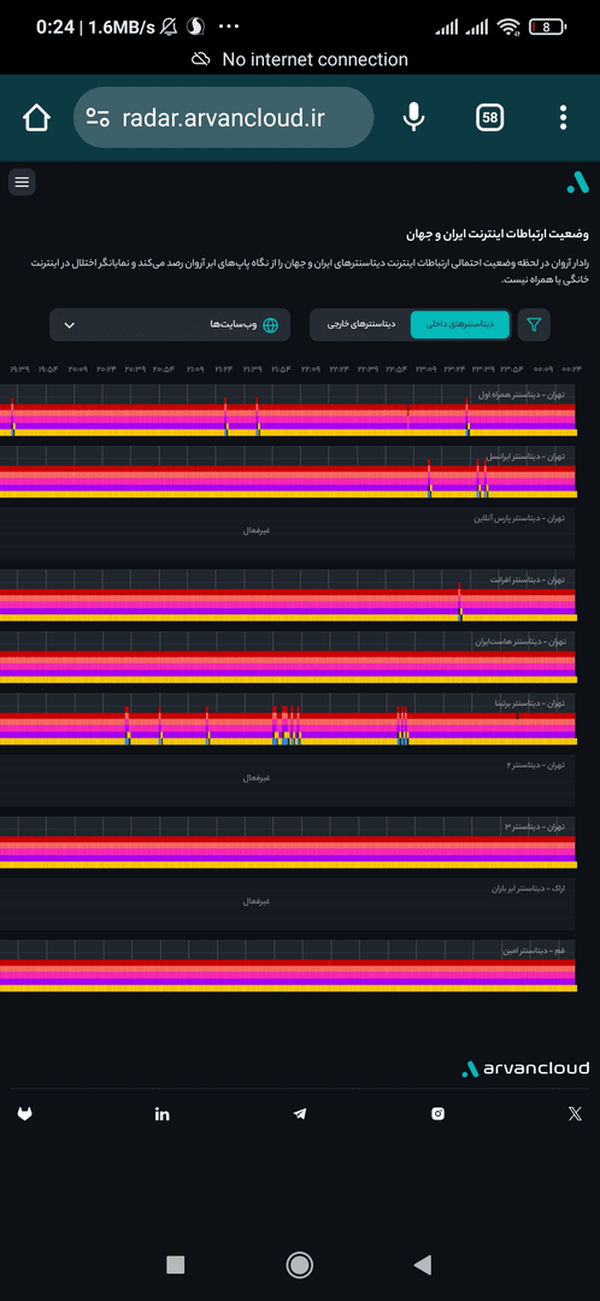Image resolution: width=600 pixels, height=1301 pixels.
Task: Tap the Android home navigation button
Action: pyautogui.click(x=300, y=1265)
